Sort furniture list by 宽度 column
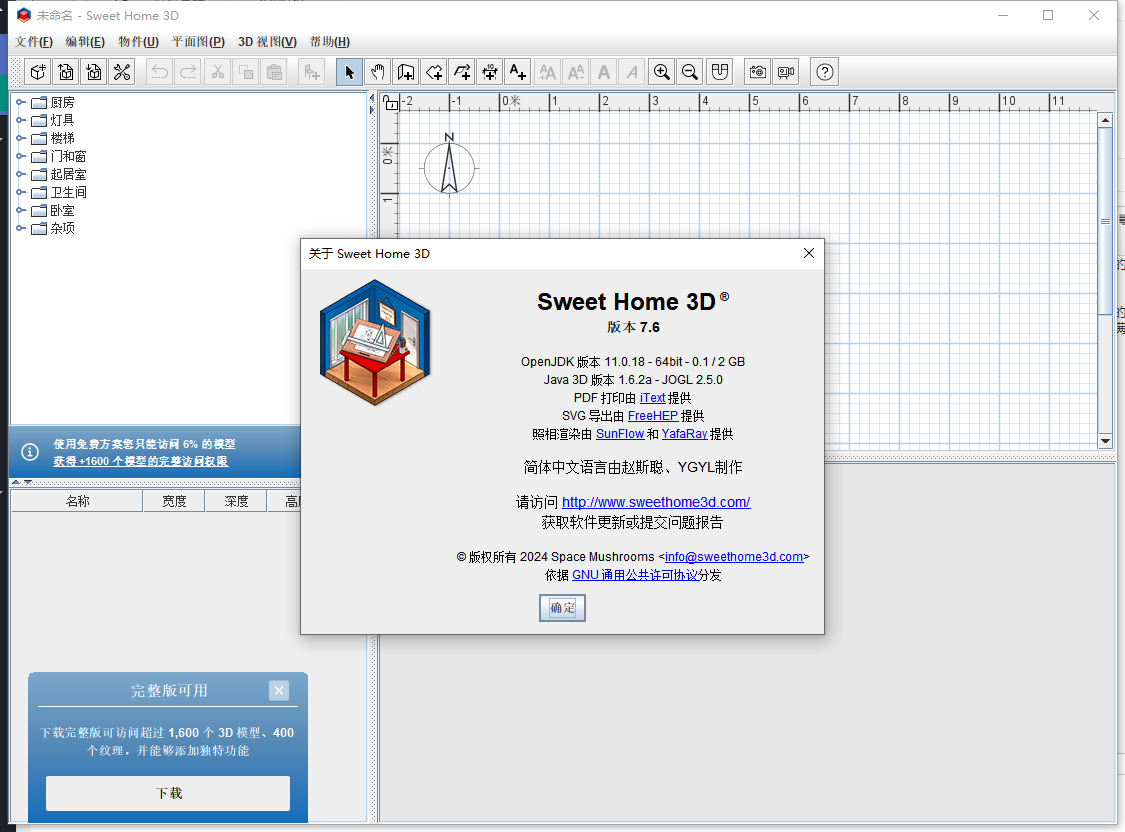Screen dimensions: 1125x832 (x=174, y=501)
